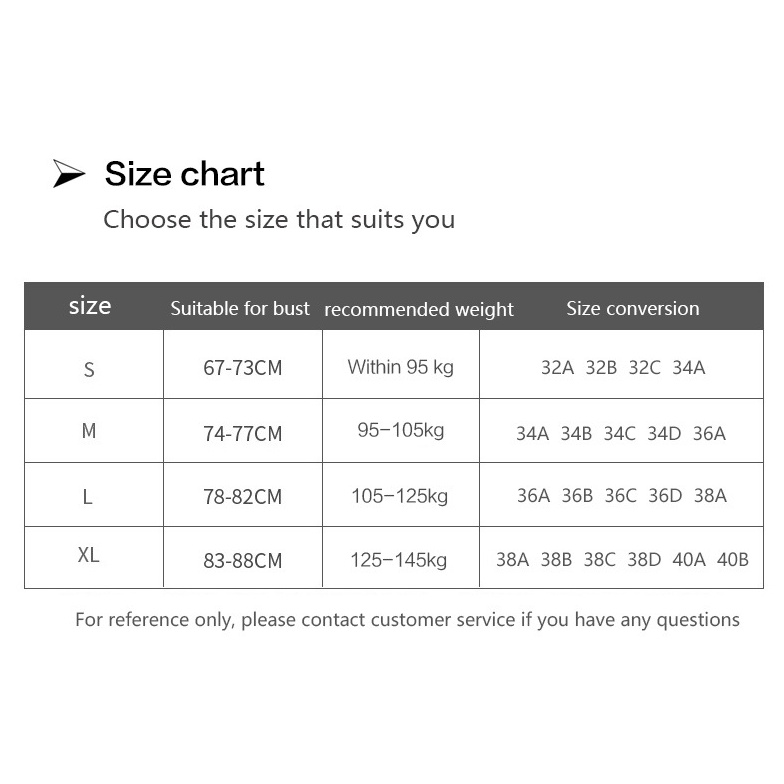The width and height of the screenshot is (784, 784).
Task: Click the 67-73CM bust cell
Action: 242,368
